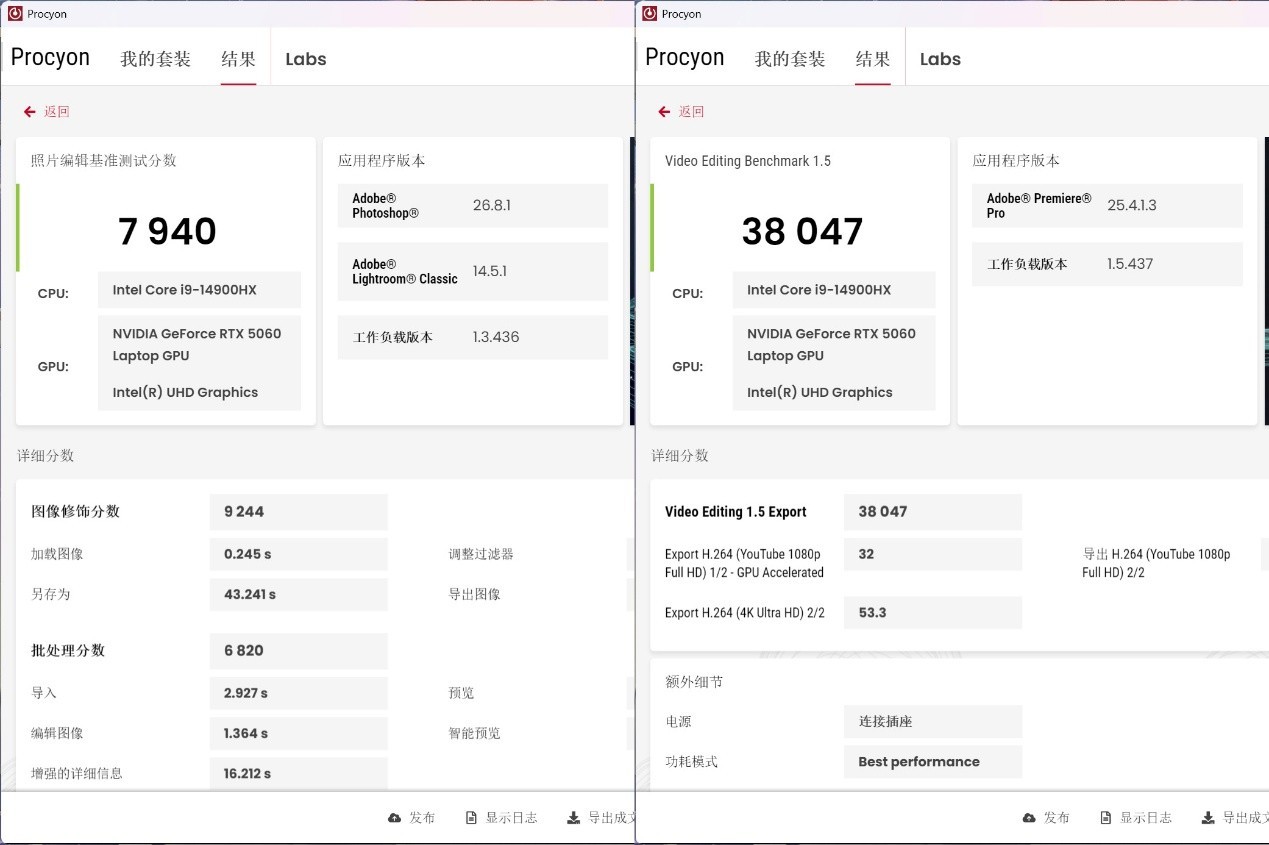Click 另存为 value 43.241 s

pos(298,594)
